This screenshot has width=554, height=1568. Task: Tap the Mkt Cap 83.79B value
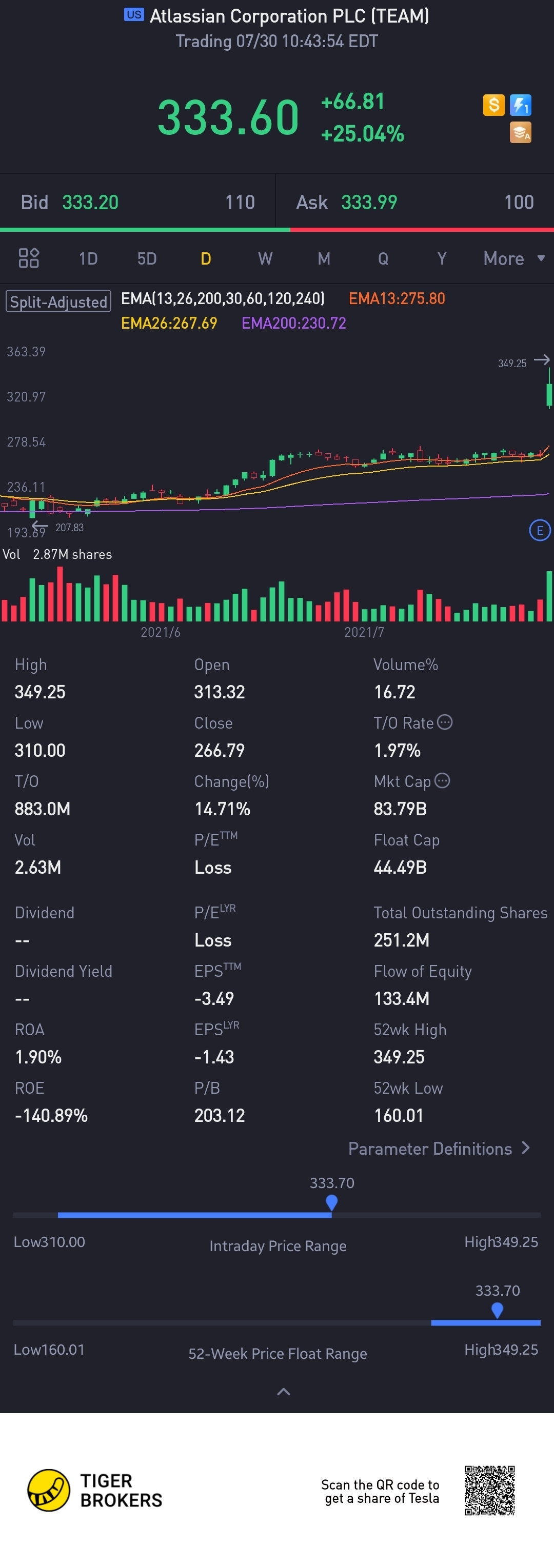tap(400, 808)
